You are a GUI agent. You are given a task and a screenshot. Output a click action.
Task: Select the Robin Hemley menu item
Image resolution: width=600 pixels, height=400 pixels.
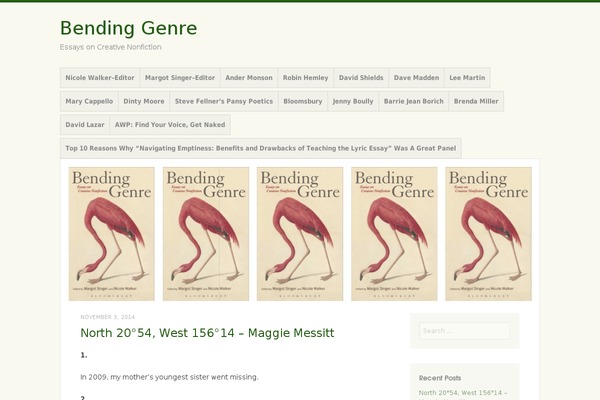(305, 77)
